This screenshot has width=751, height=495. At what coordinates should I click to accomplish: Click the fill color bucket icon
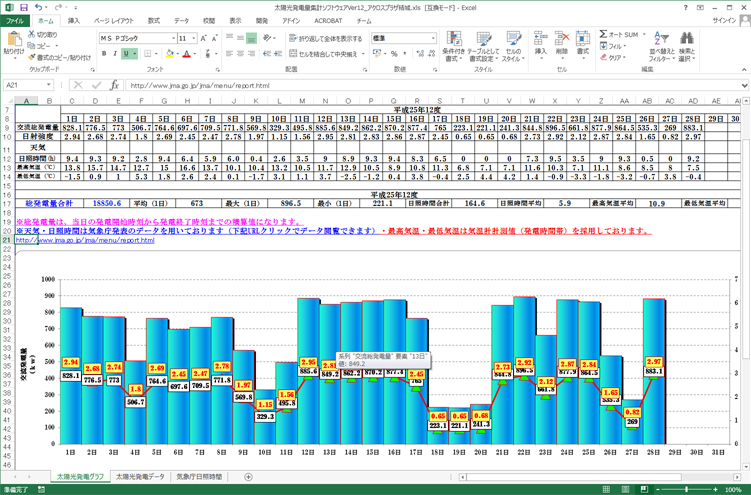(169, 54)
